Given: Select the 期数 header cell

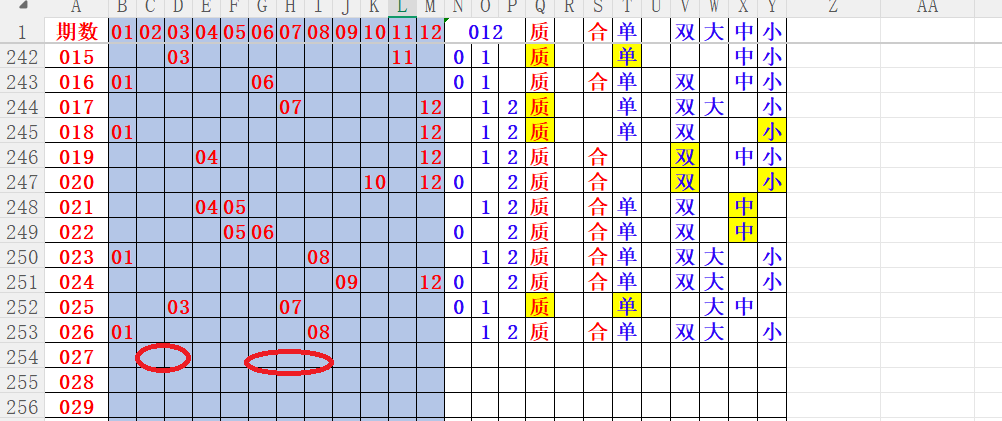Looking at the screenshot, I should 76,32.
